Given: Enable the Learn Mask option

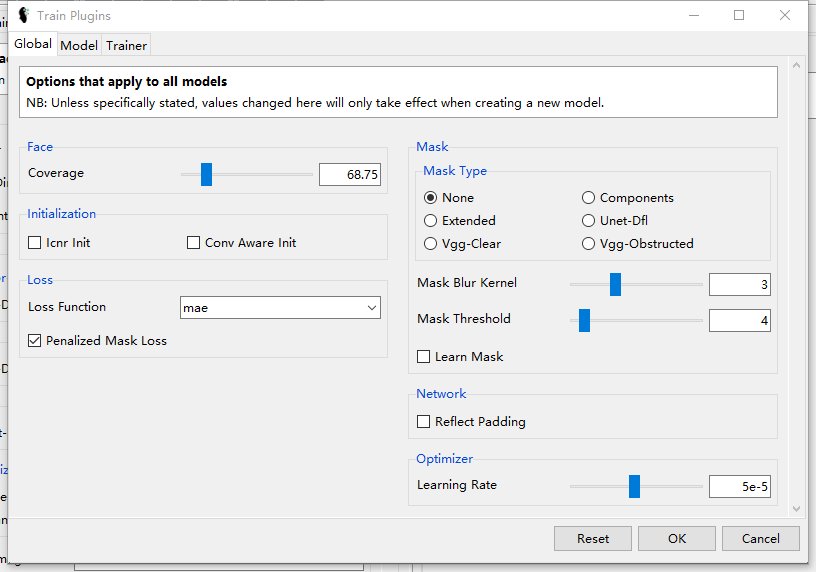Looking at the screenshot, I should coord(424,357).
